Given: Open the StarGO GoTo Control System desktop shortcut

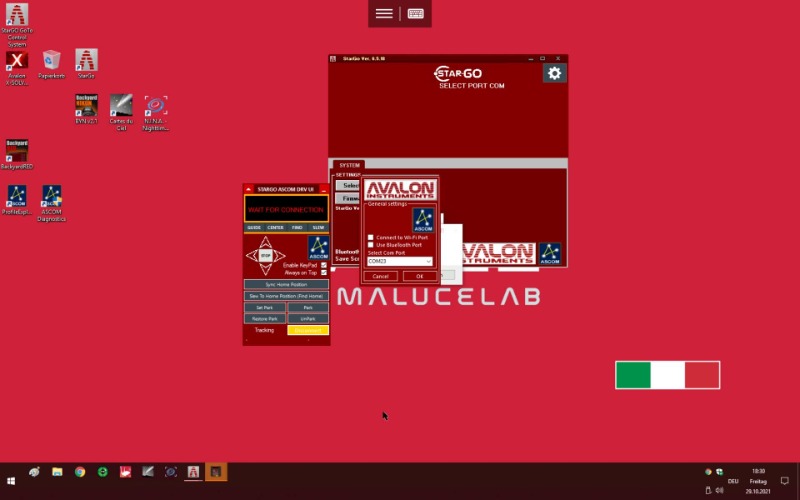Looking at the screenshot, I should coord(17,25).
